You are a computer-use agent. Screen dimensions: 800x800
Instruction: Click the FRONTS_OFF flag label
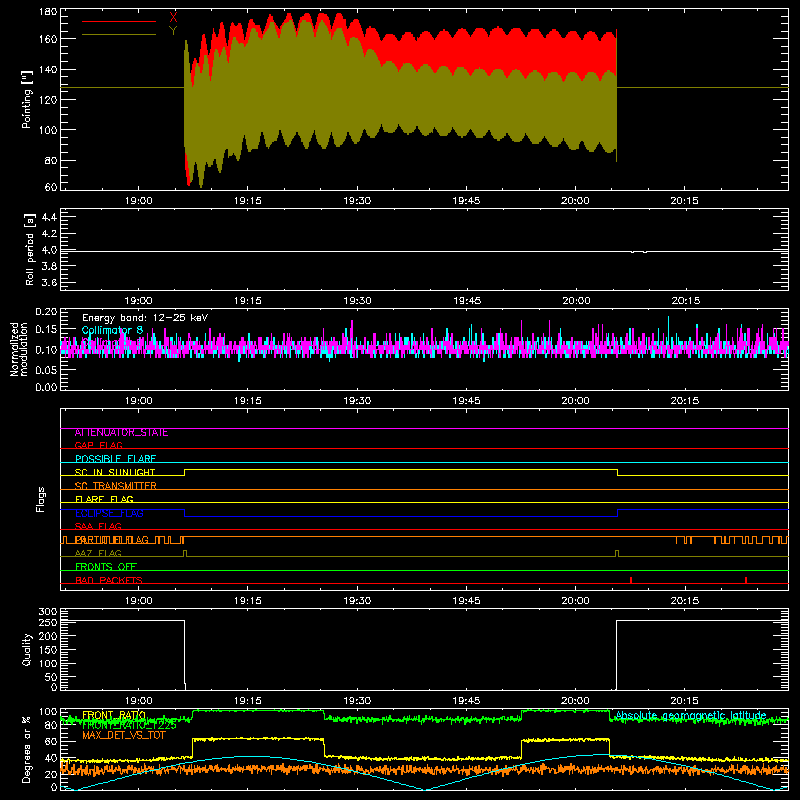pos(106,567)
